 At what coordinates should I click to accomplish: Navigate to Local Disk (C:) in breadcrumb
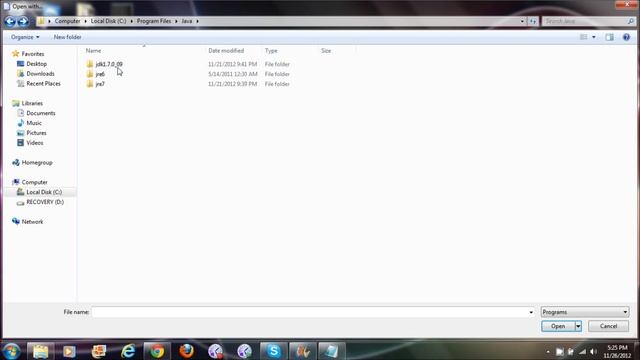click(109, 21)
